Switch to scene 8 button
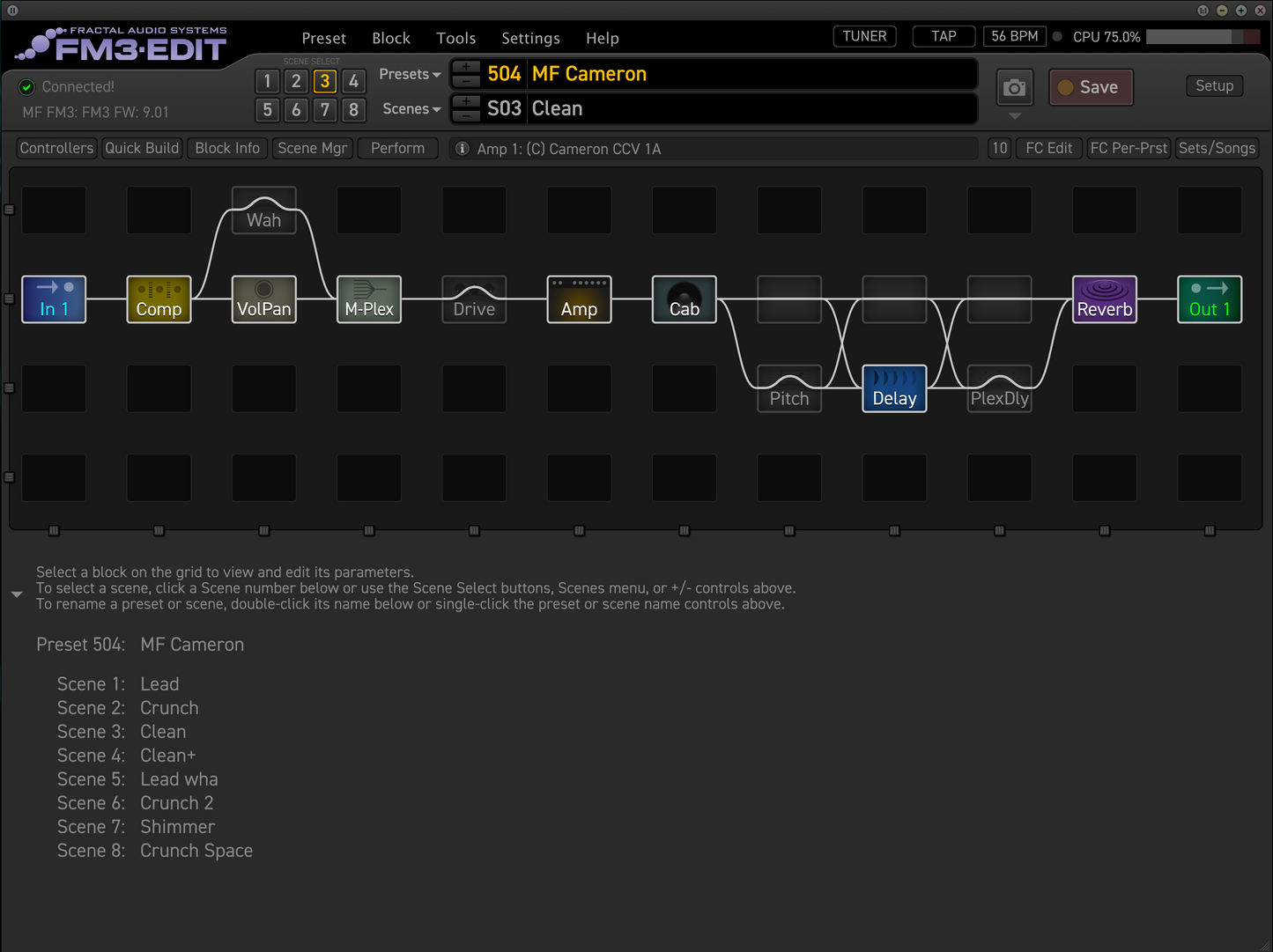 pyautogui.click(x=353, y=109)
